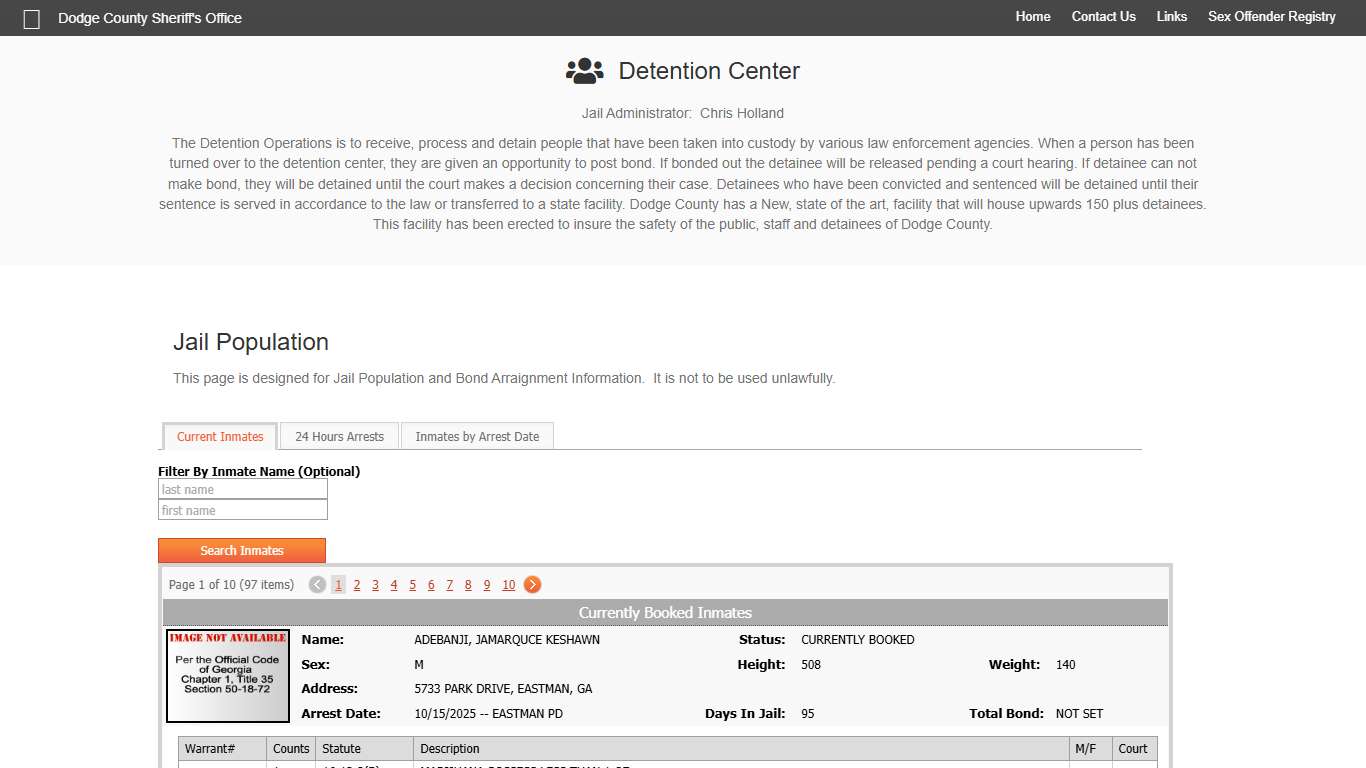Image resolution: width=1366 pixels, height=768 pixels.
Task: Click the Detention Center people group icon
Action: click(585, 71)
